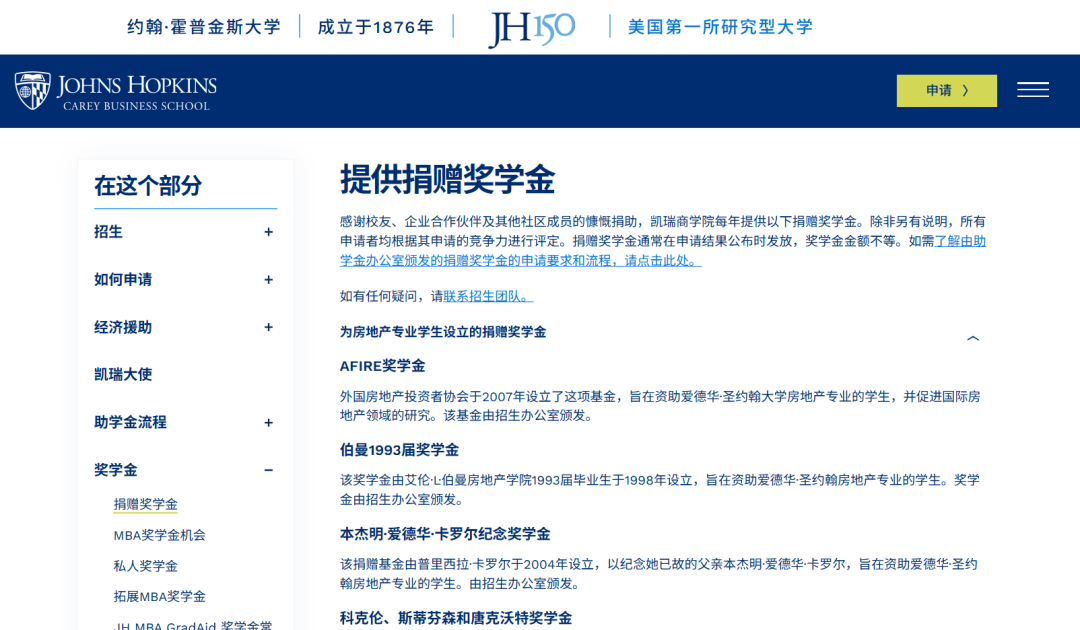Open the 经济援助 sidebar menu item

click(x=123, y=327)
